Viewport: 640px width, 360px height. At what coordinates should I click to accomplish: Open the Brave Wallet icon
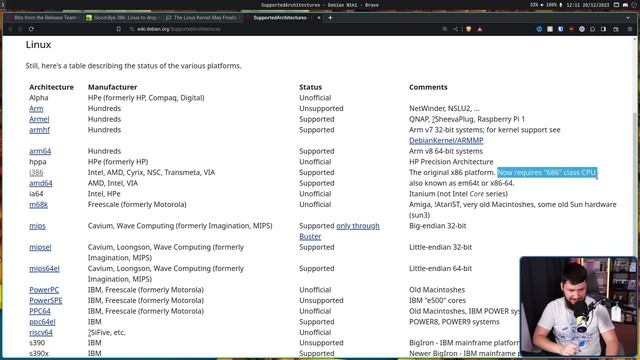click(616, 29)
